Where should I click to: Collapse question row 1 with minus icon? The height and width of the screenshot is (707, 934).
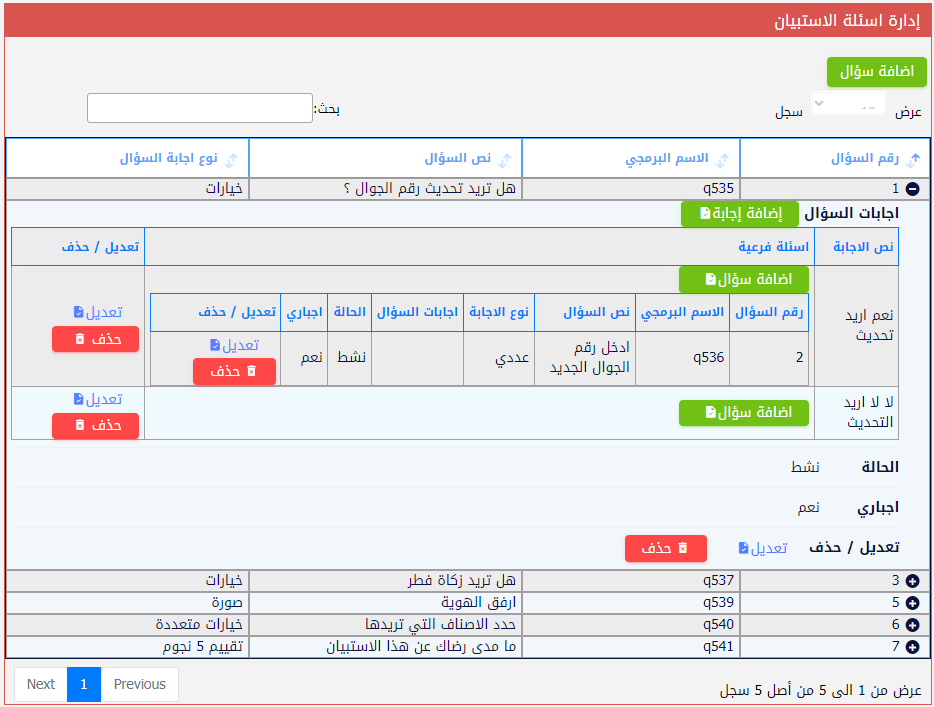pos(912,189)
